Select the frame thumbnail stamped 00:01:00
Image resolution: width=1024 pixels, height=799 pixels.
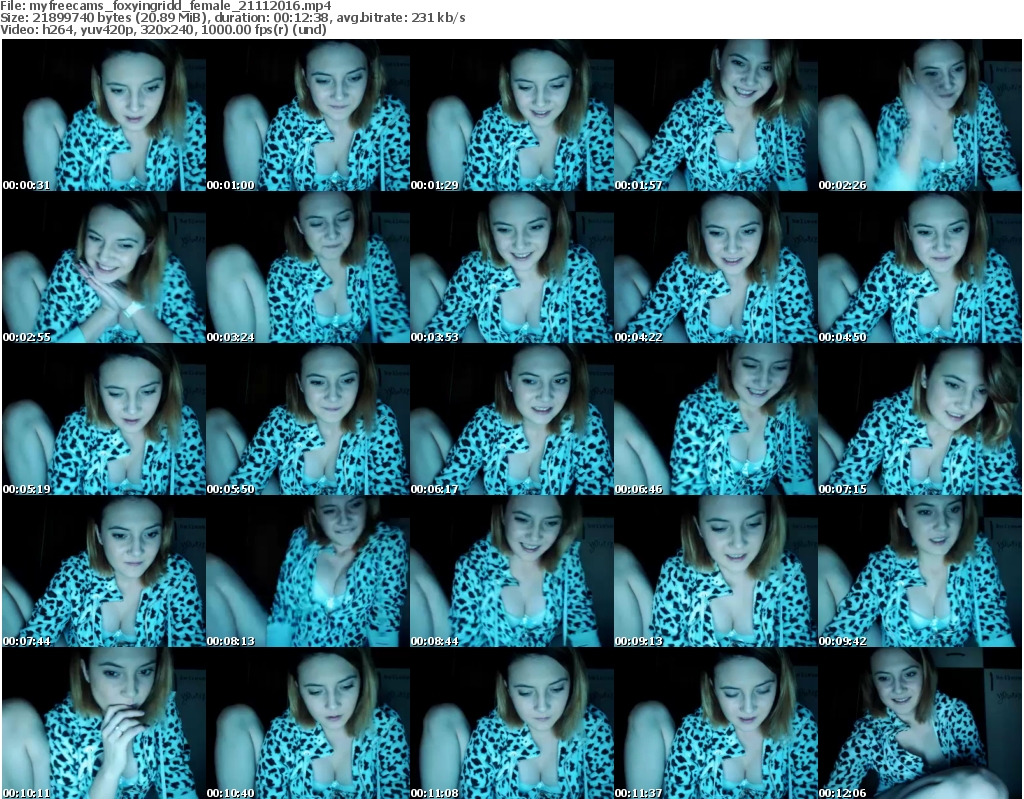[x=308, y=115]
